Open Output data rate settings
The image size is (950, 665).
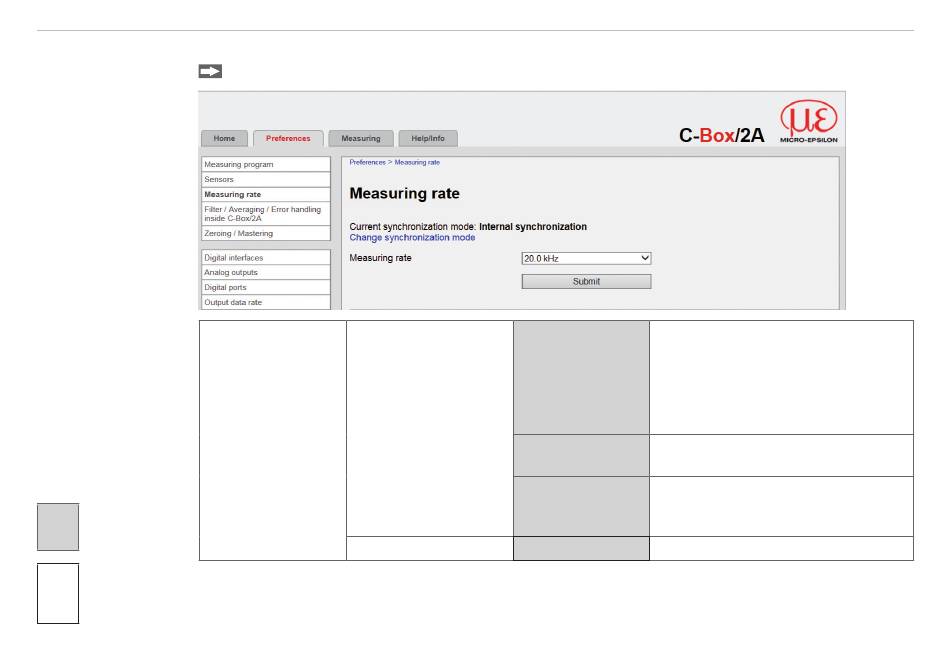266,302
